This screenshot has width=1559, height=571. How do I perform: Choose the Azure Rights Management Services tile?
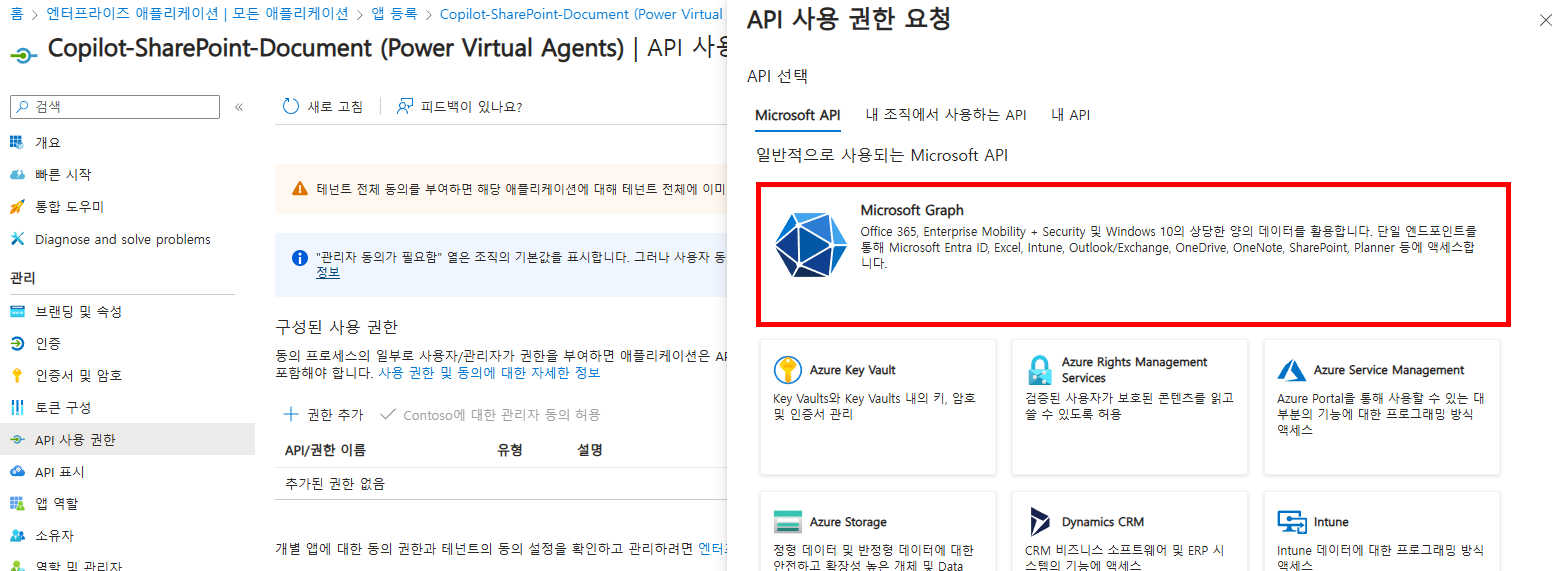click(1129, 407)
